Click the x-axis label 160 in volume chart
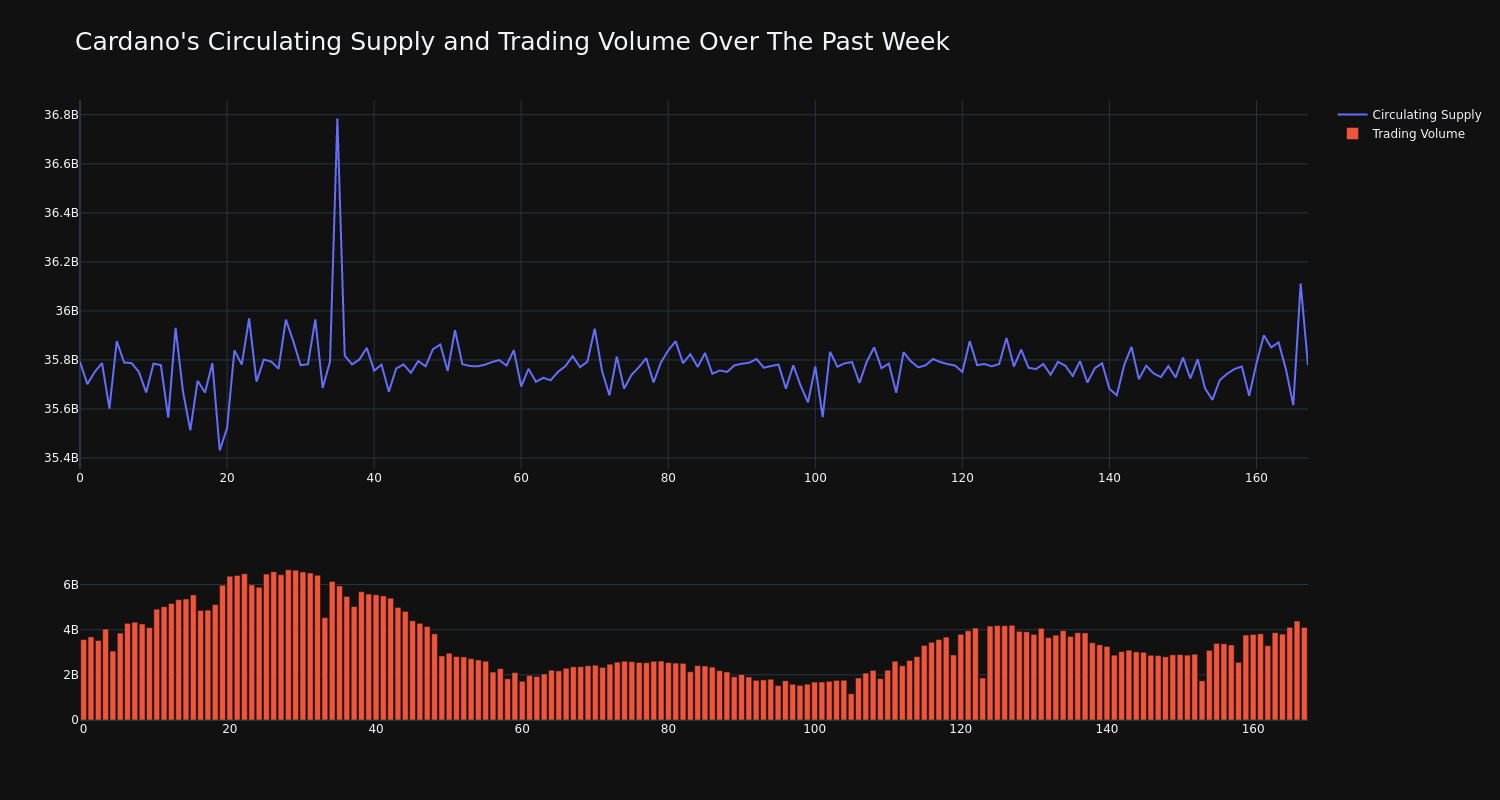Screen dimensions: 1500x800 coord(1253,729)
